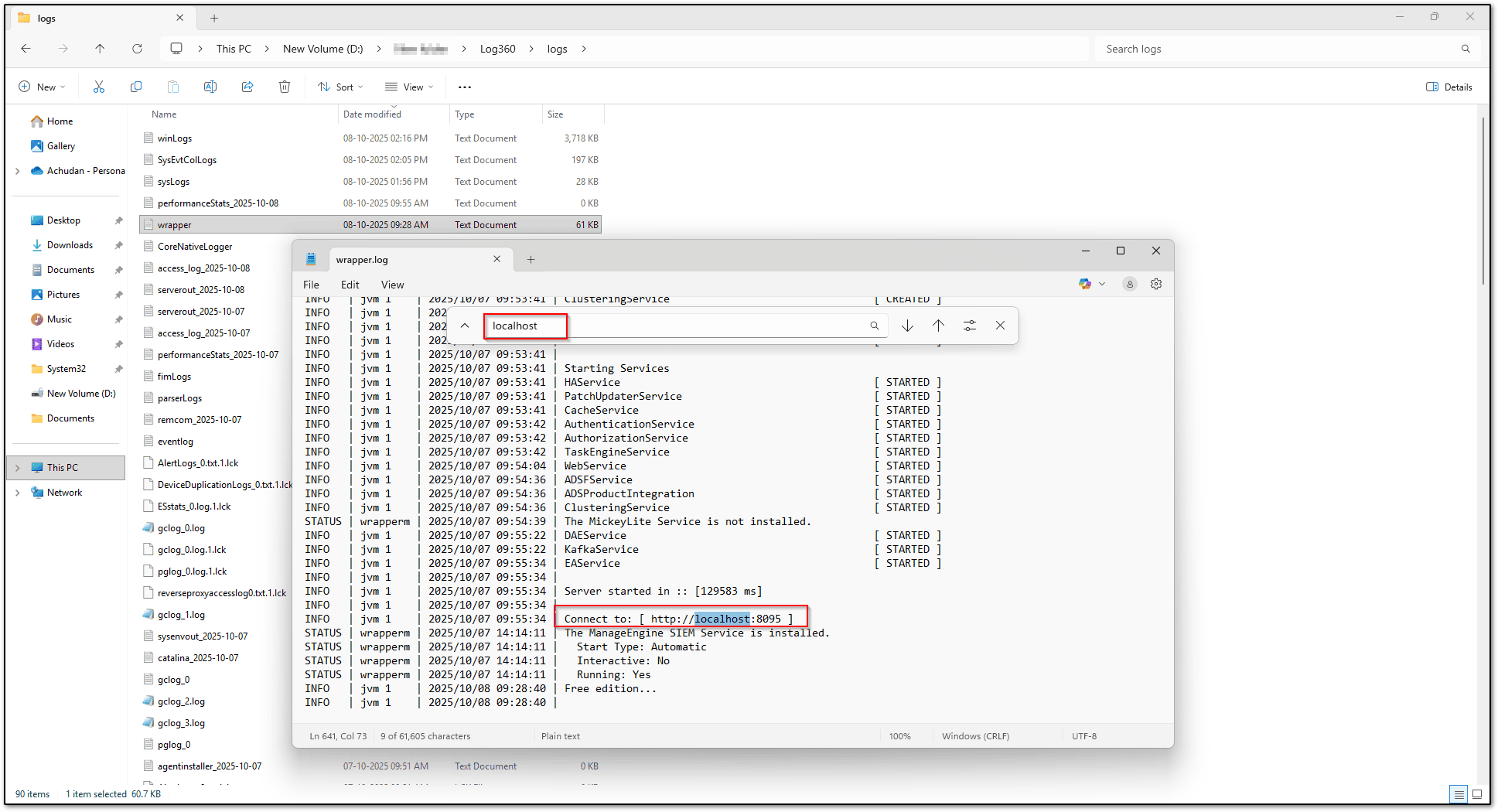The width and height of the screenshot is (1498, 812).
Task: Click the Log360 breadcrumb segment
Action: (497, 49)
